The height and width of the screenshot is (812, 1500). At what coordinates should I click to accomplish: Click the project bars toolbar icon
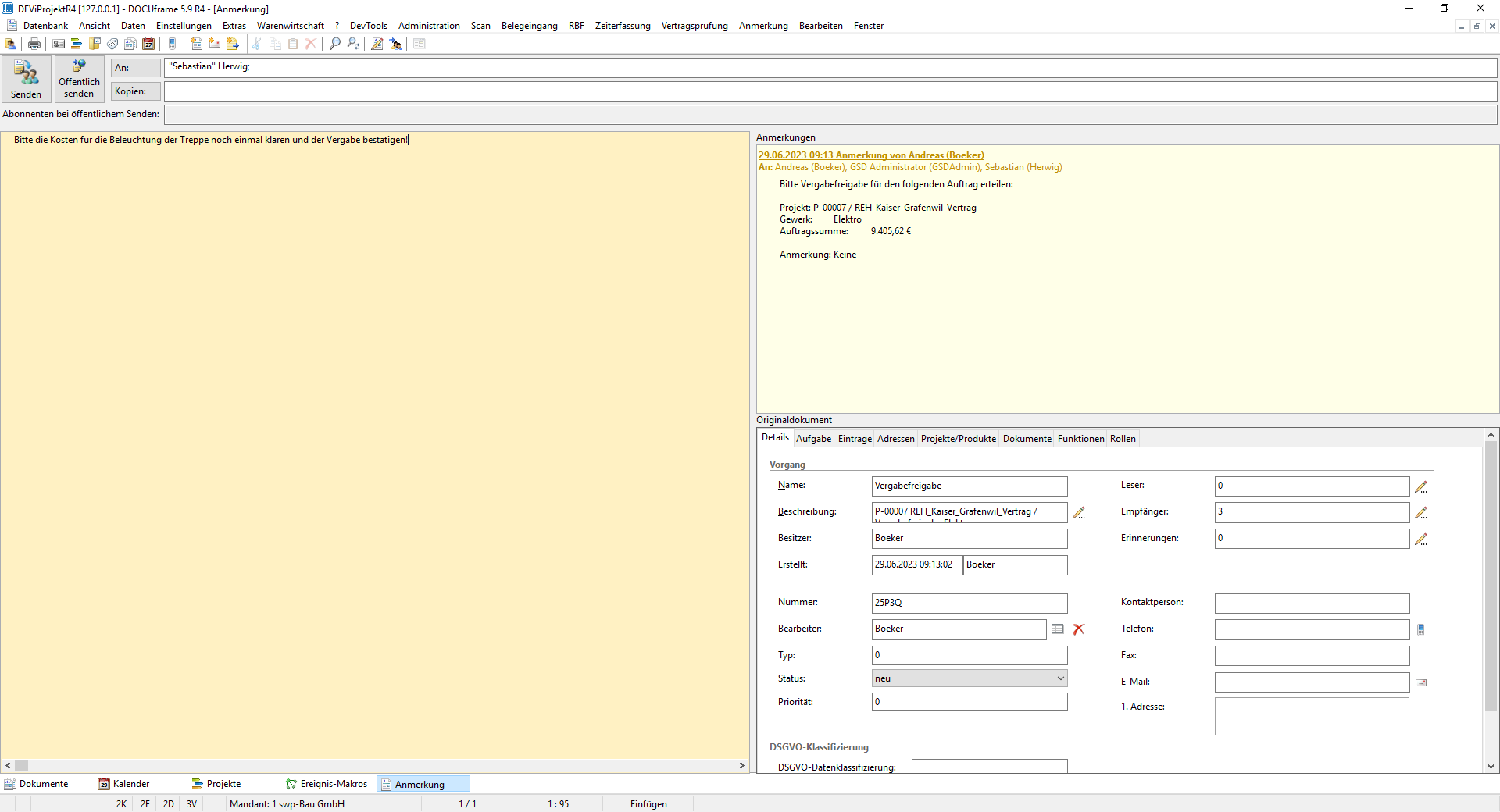pos(77,44)
